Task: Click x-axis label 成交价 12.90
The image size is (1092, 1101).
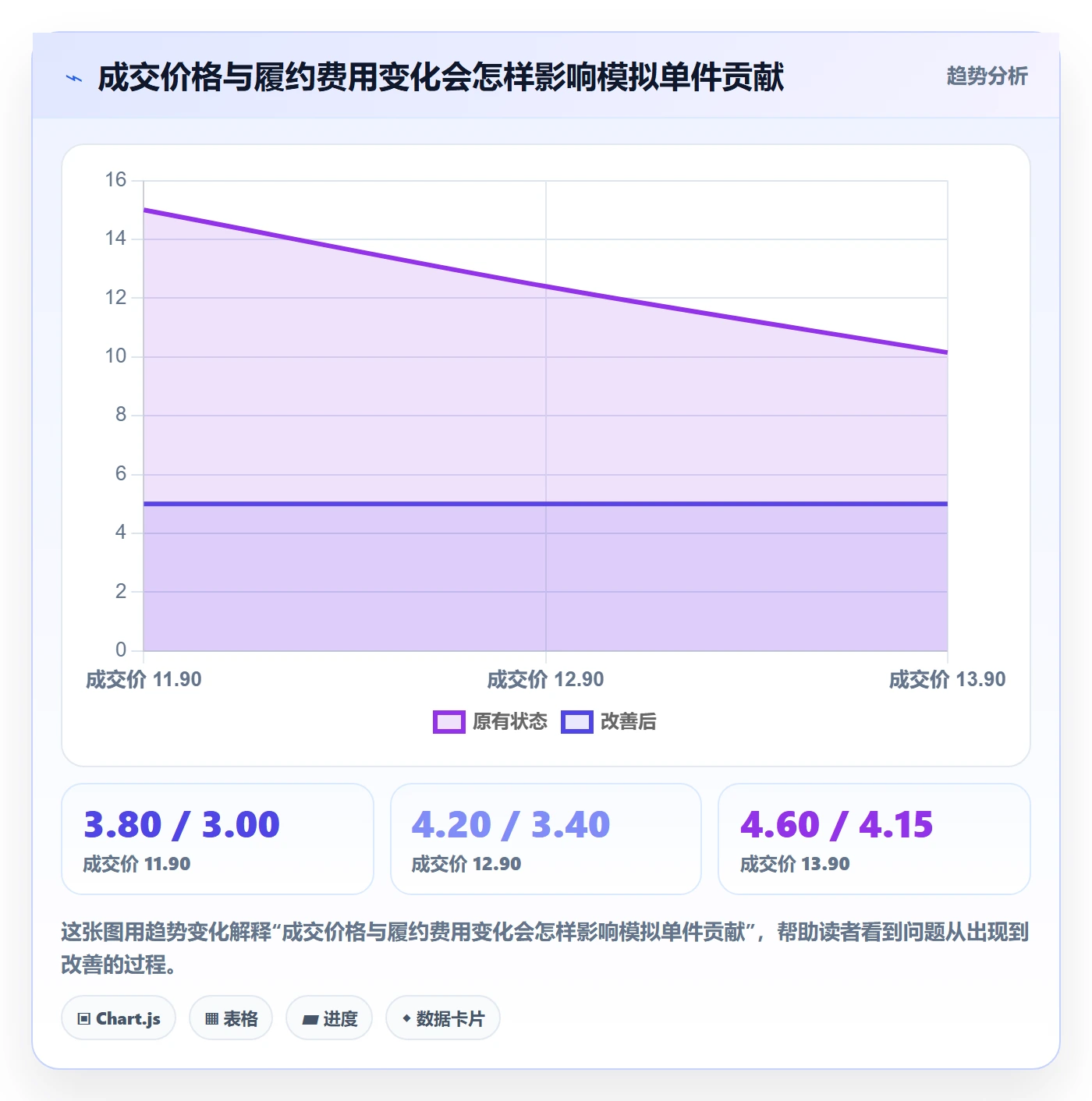Action: click(546, 680)
